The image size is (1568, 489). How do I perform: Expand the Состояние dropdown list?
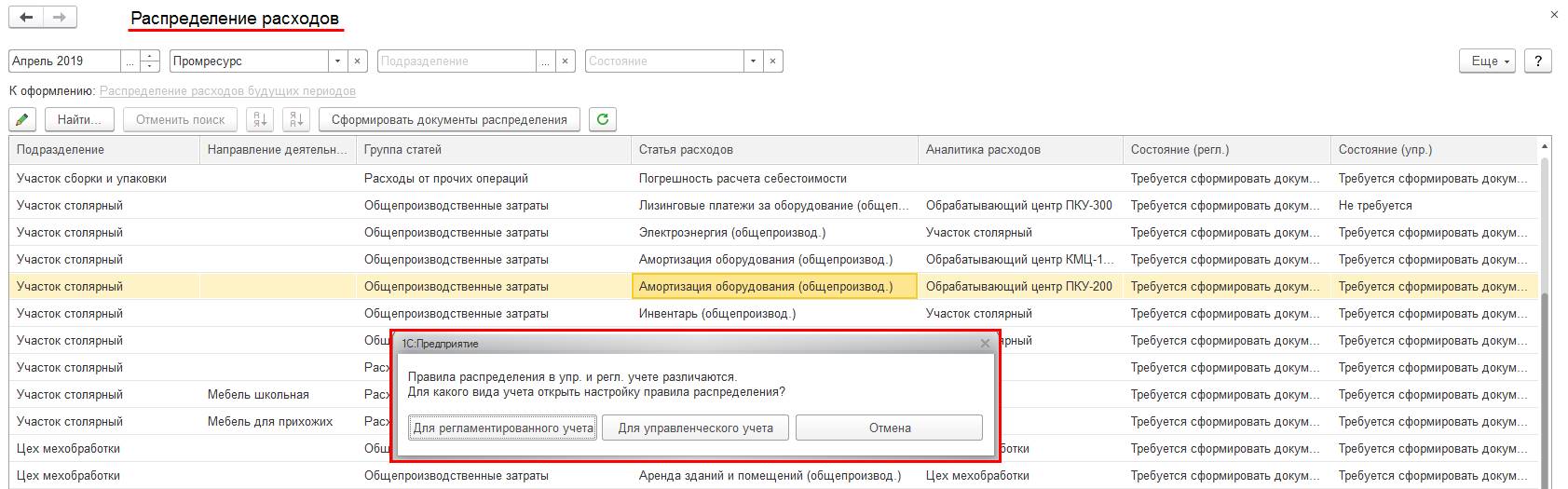pyautogui.click(x=752, y=61)
